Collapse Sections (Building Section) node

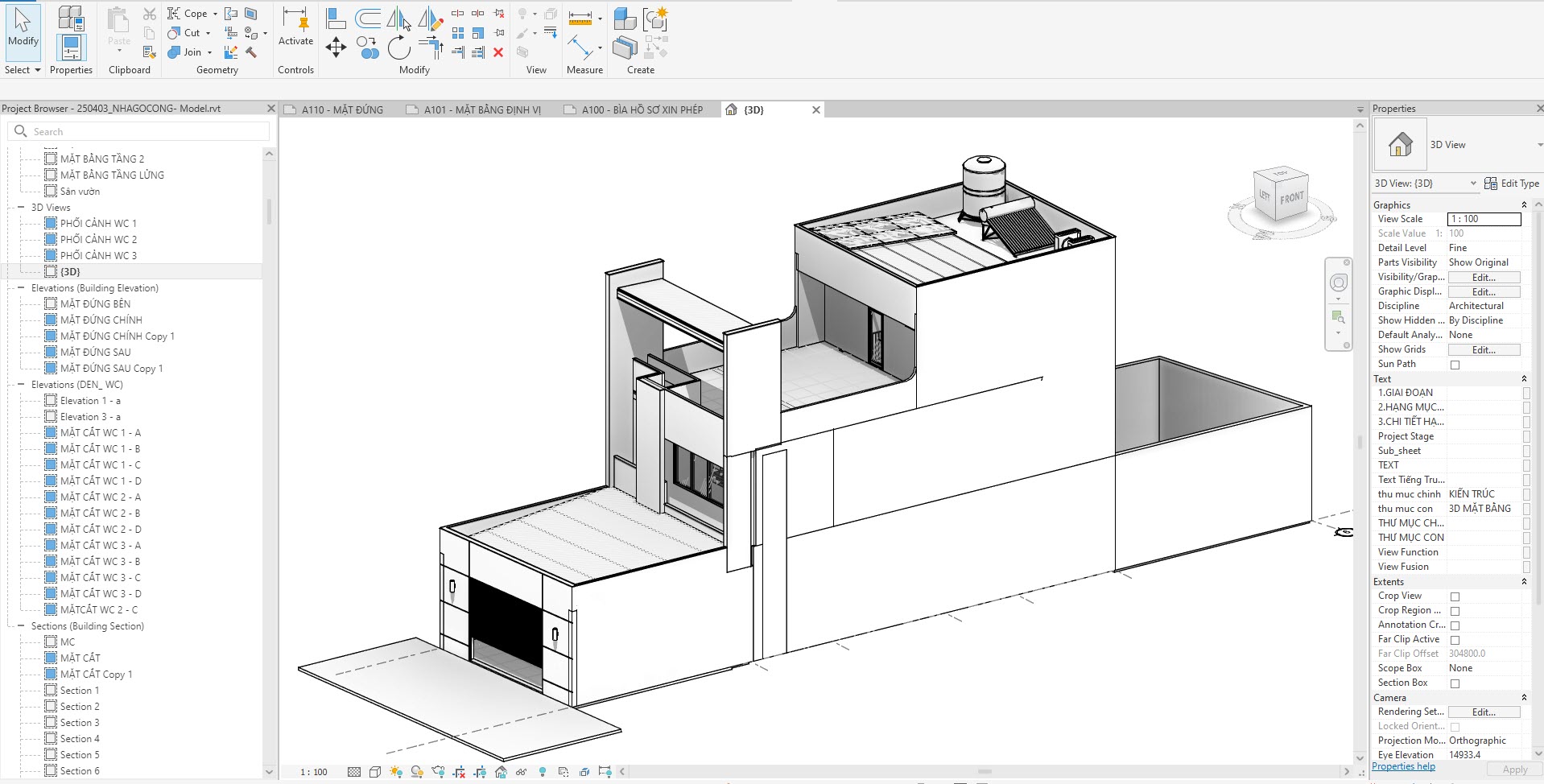pos(21,625)
